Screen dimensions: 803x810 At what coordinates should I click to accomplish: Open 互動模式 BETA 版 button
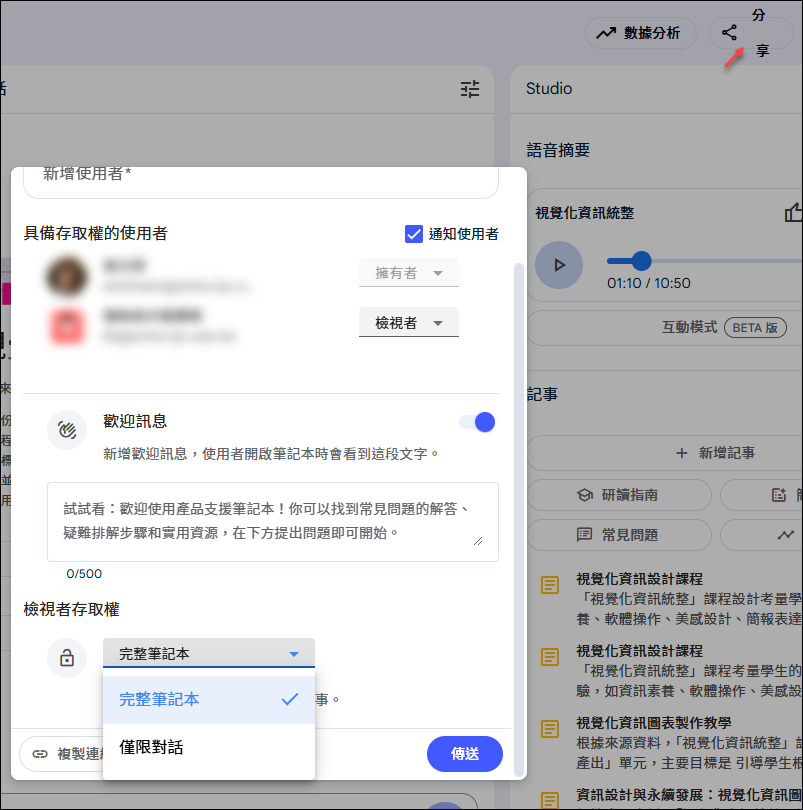pos(665,327)
